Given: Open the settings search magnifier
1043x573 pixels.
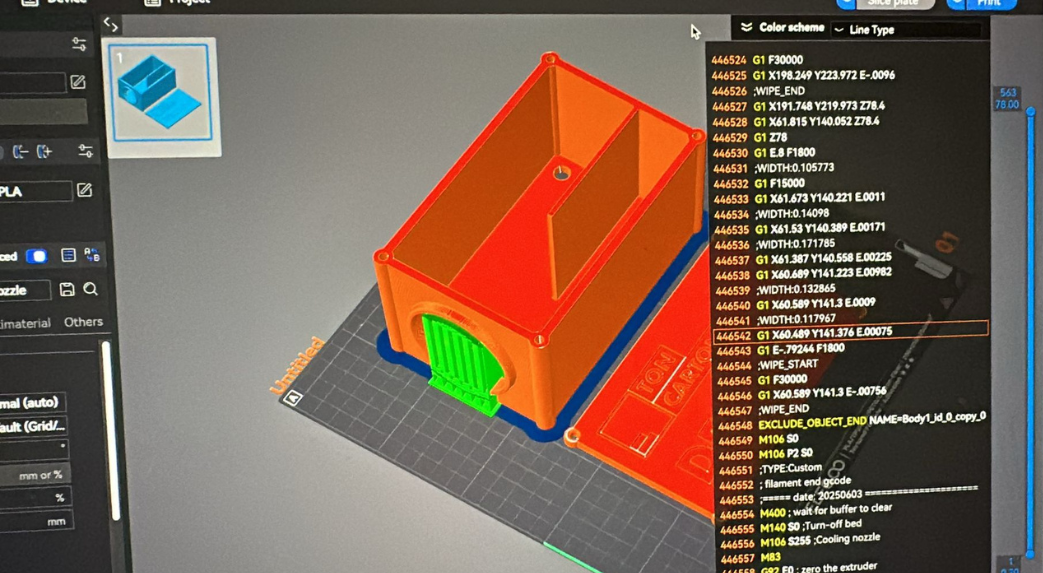Looking at the screenshot, I should click(x=90, y=289).
